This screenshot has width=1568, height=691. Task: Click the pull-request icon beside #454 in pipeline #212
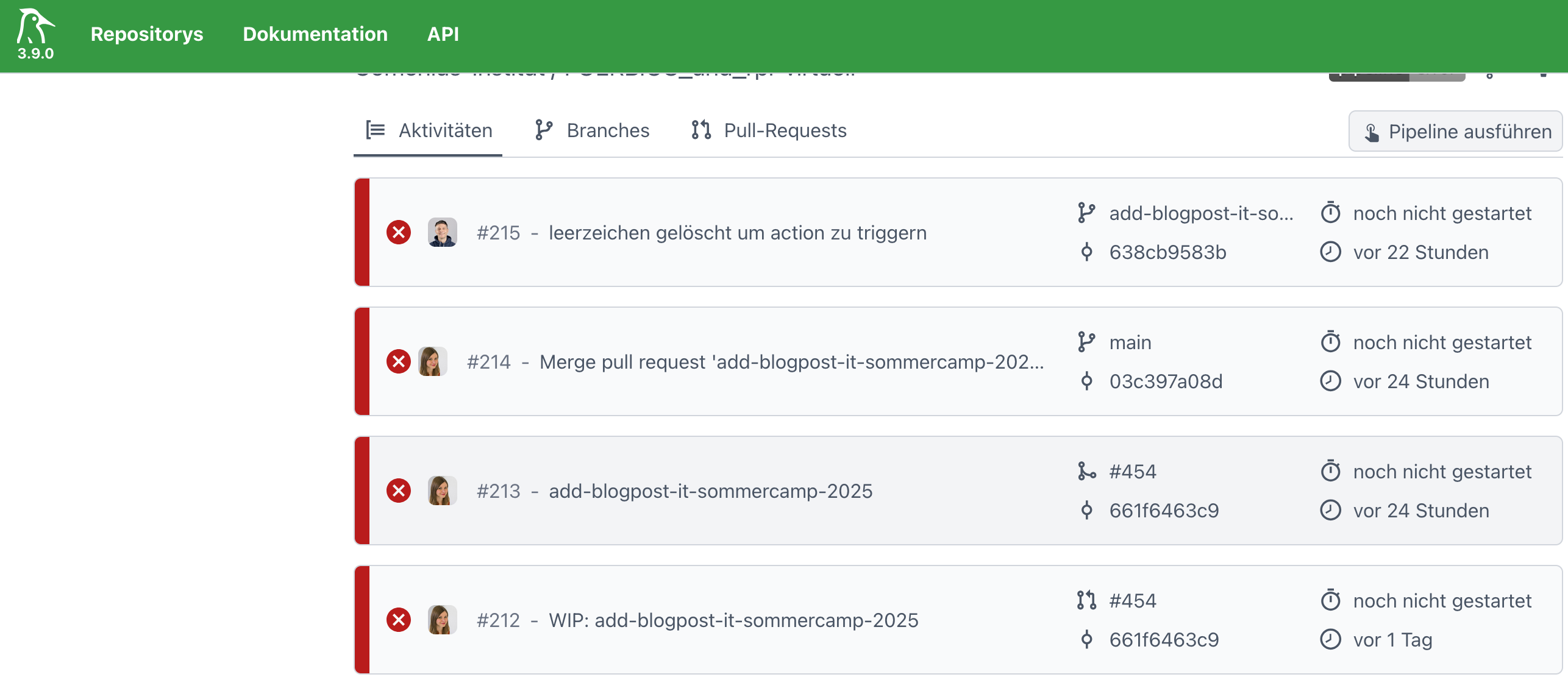pos(1086,600)
